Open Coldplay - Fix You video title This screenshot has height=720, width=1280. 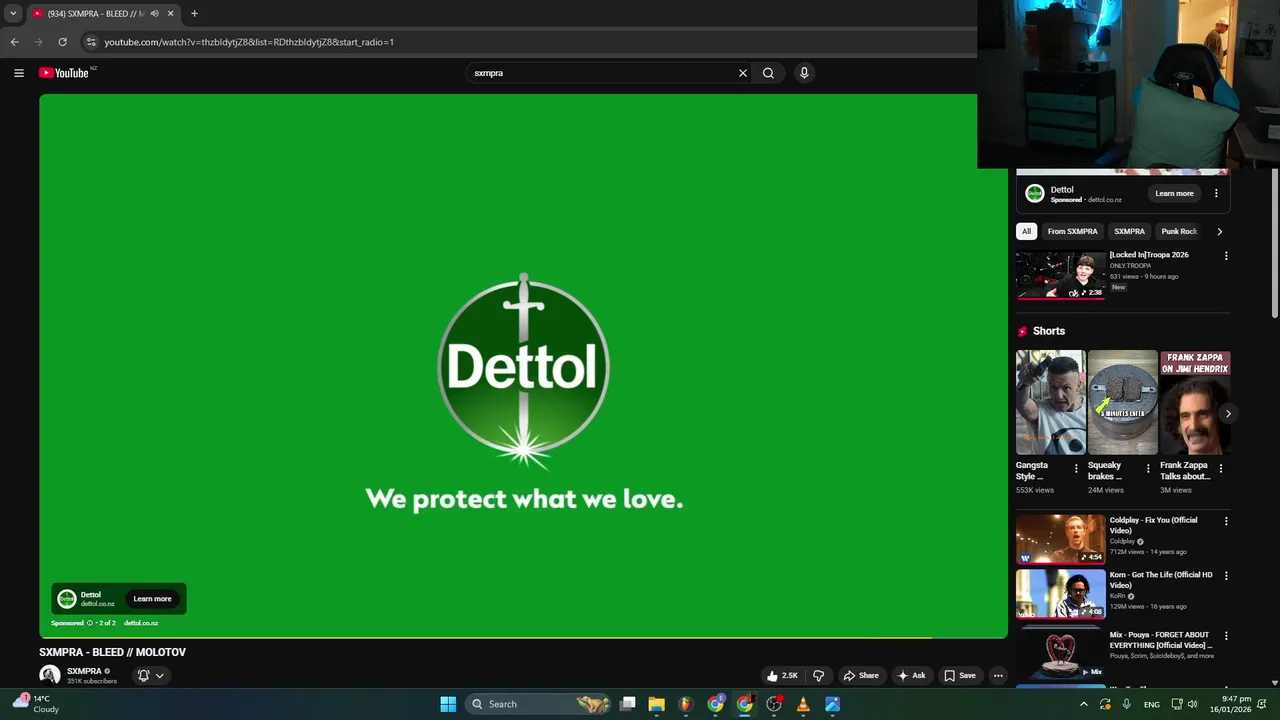(x=1153, y=525)
